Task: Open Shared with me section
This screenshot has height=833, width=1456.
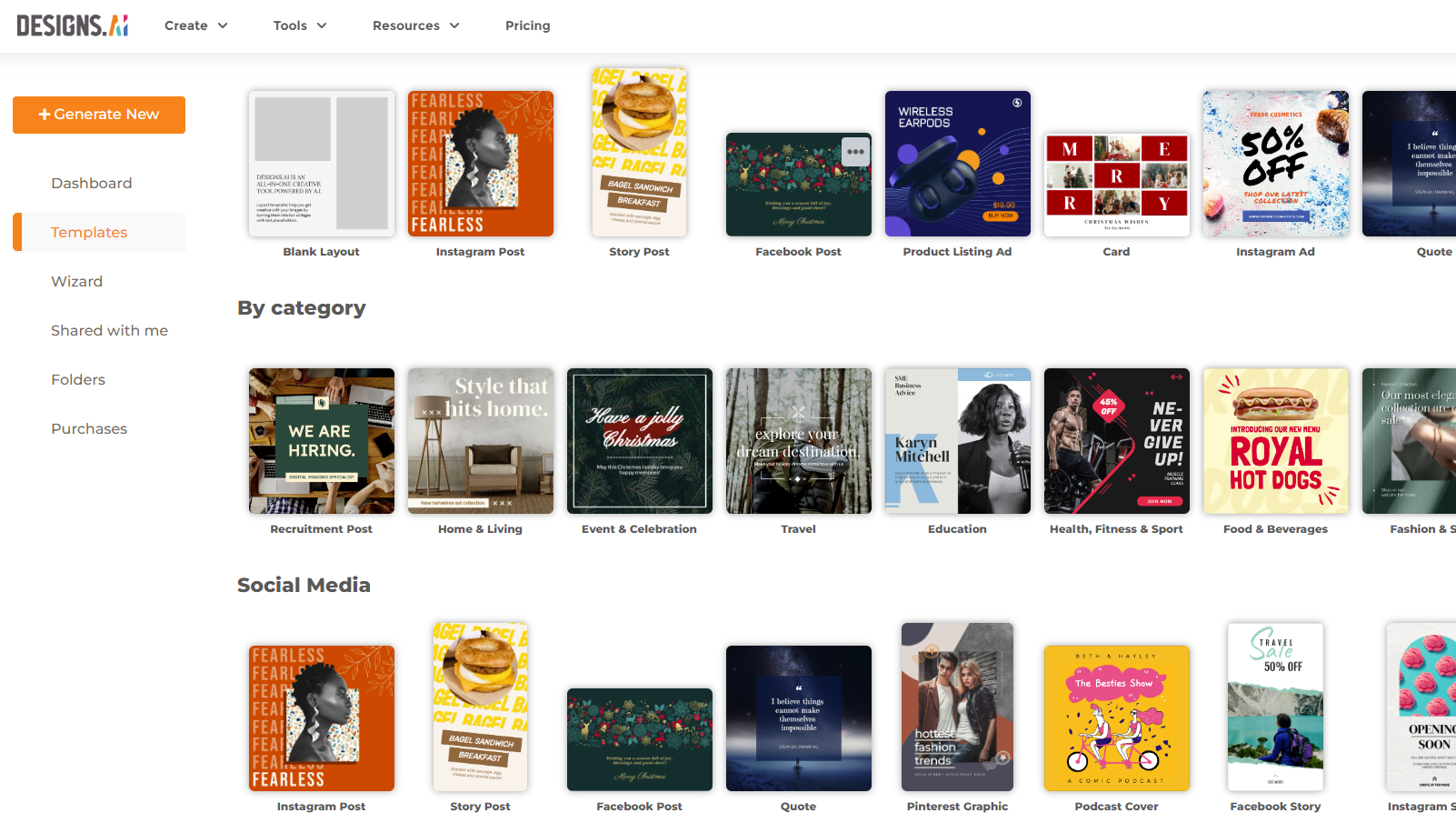Action: [109, 330]
